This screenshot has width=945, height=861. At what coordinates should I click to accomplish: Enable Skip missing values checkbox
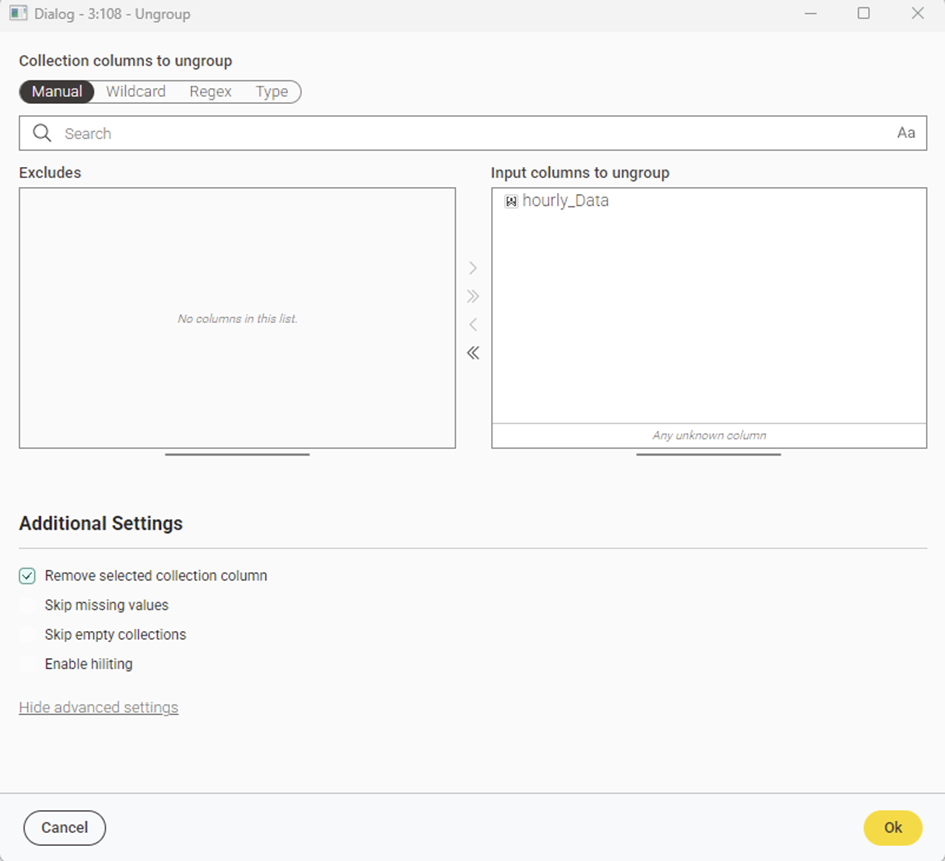[x=27, y=605]
